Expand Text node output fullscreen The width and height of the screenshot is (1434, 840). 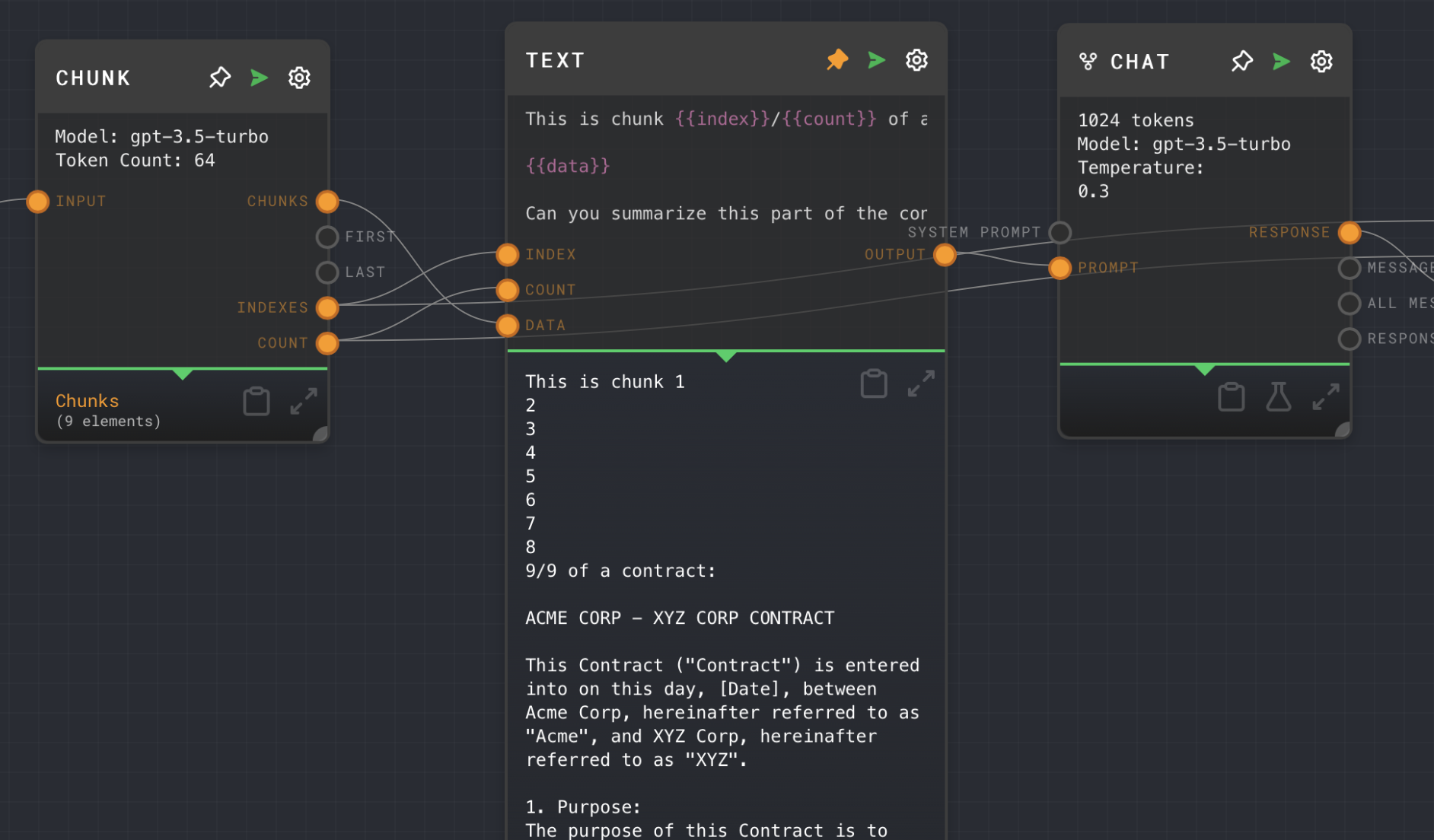pos(921,383)
